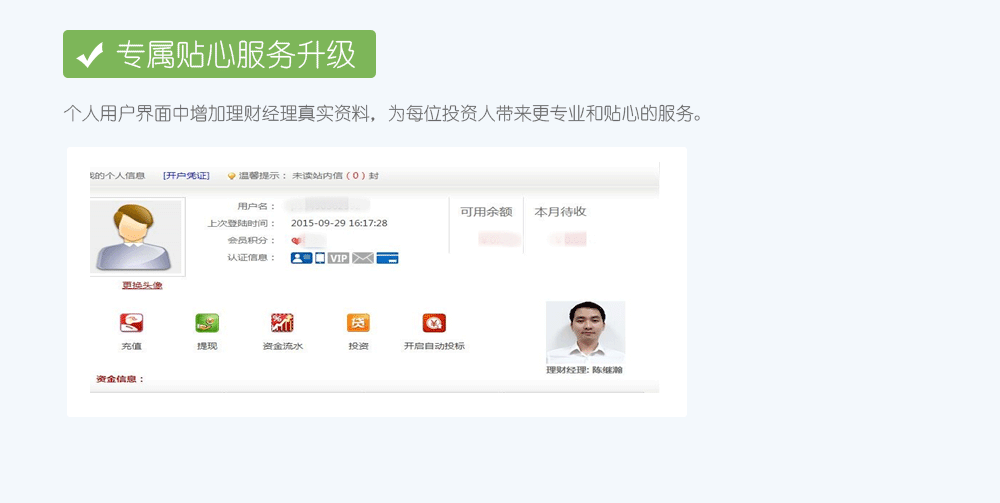
Task: Click the 专属贴心服务升级 green banner
Action: (219, 54)
